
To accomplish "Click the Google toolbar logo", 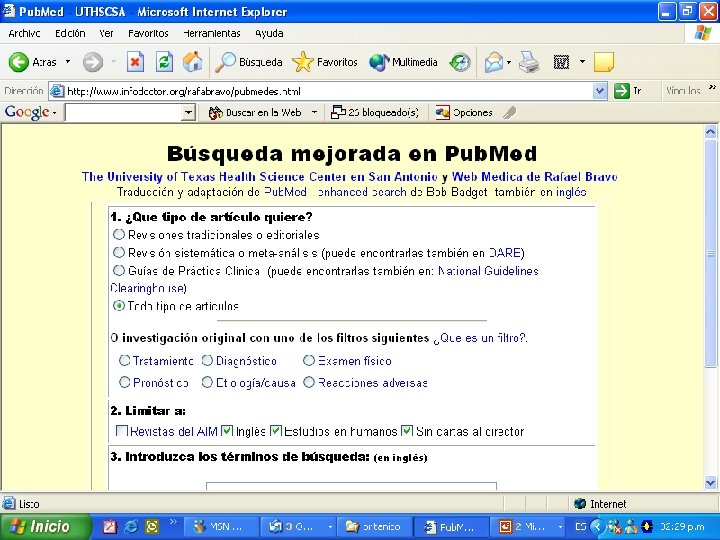I will tap(27, 112).
